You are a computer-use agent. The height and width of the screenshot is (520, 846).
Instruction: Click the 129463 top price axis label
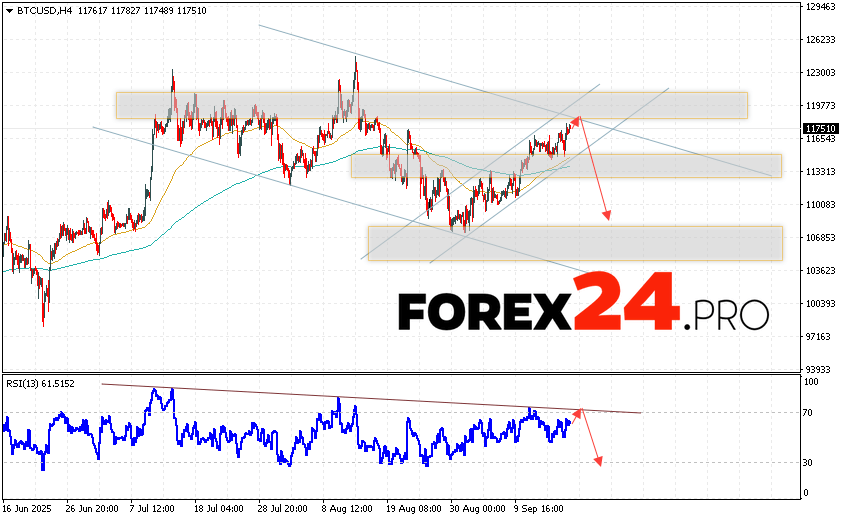pos(820,7)
